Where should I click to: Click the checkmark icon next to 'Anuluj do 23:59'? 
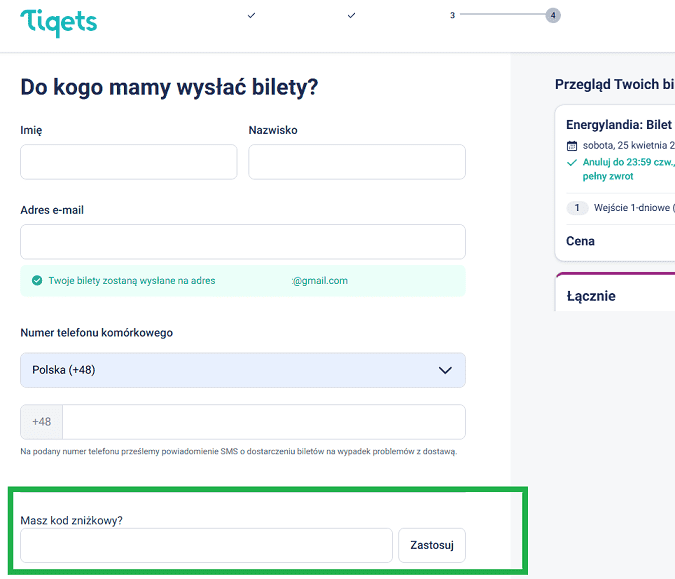pos(572,162)
